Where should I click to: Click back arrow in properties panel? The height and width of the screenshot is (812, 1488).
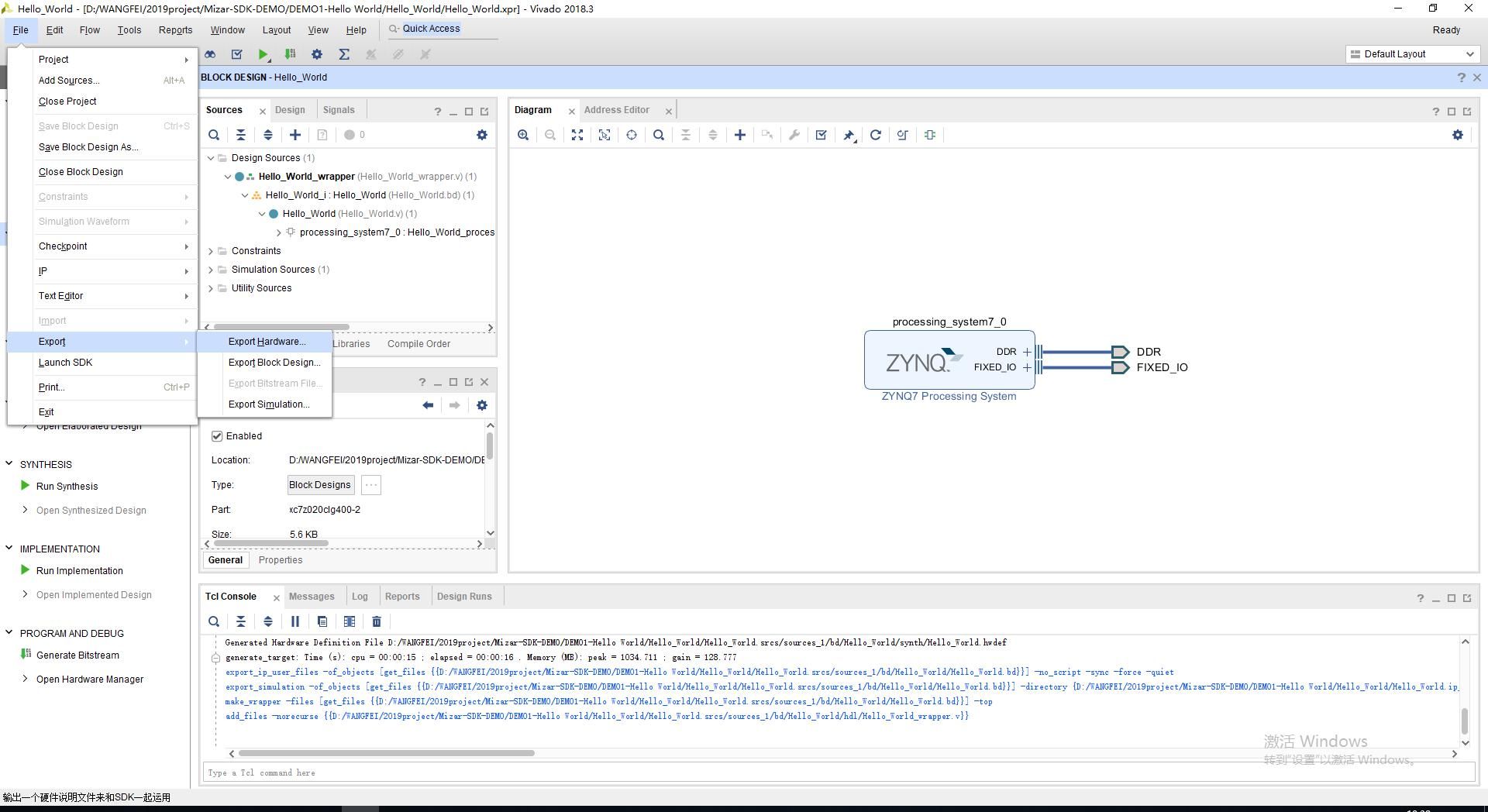(x=428, y=405)
